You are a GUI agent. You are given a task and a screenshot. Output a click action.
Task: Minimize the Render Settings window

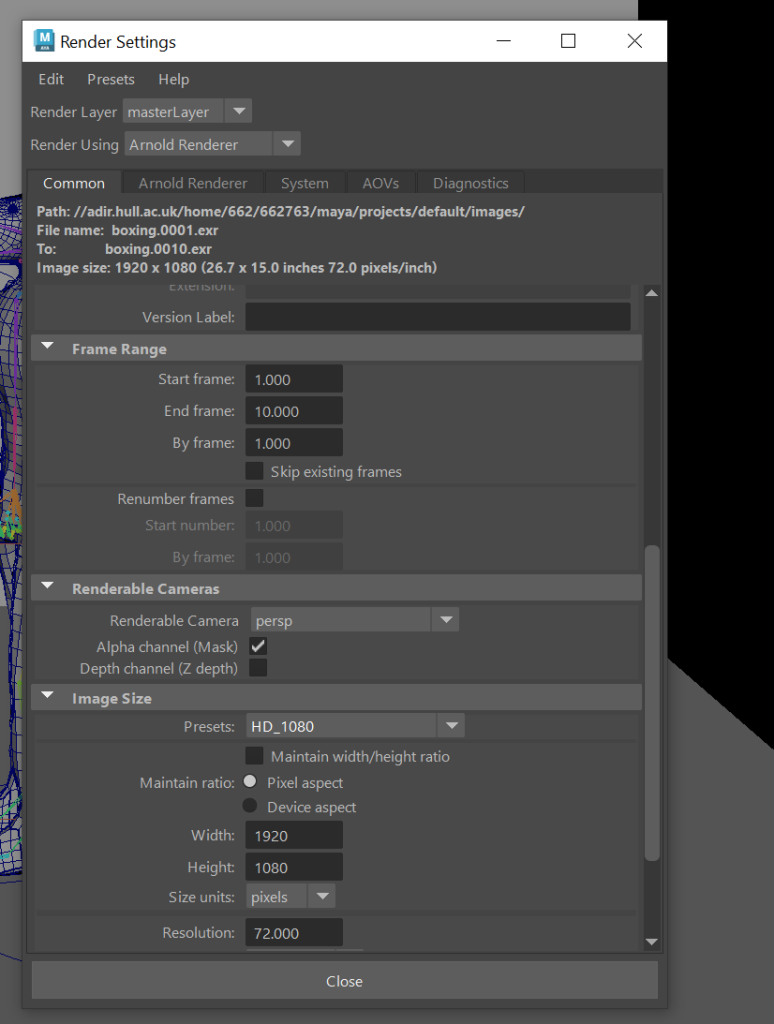pyautogui.click(x=503, y=41)
